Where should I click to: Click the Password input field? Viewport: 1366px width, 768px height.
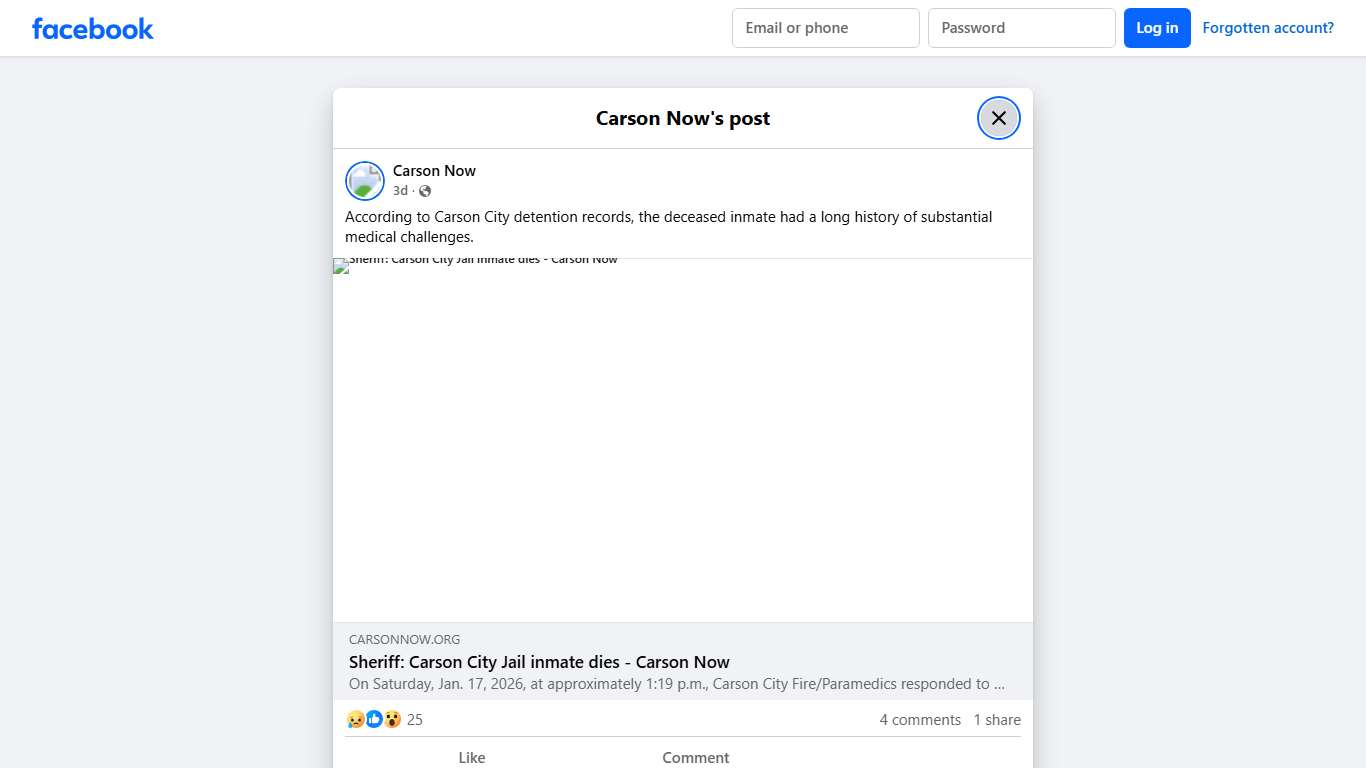click(1021, 28)
